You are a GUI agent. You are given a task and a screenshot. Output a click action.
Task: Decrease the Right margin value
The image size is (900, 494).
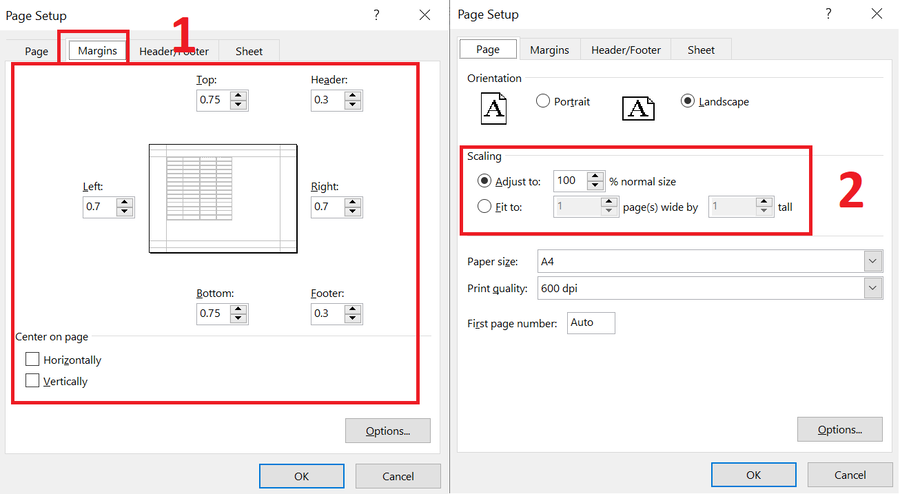coord(353,212)
